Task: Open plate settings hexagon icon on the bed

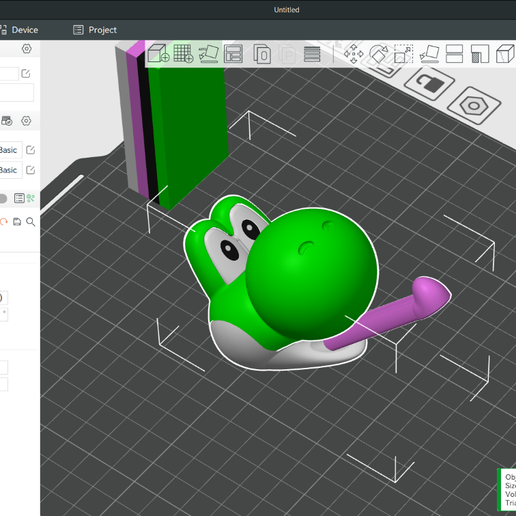Action: click(474, 106)
